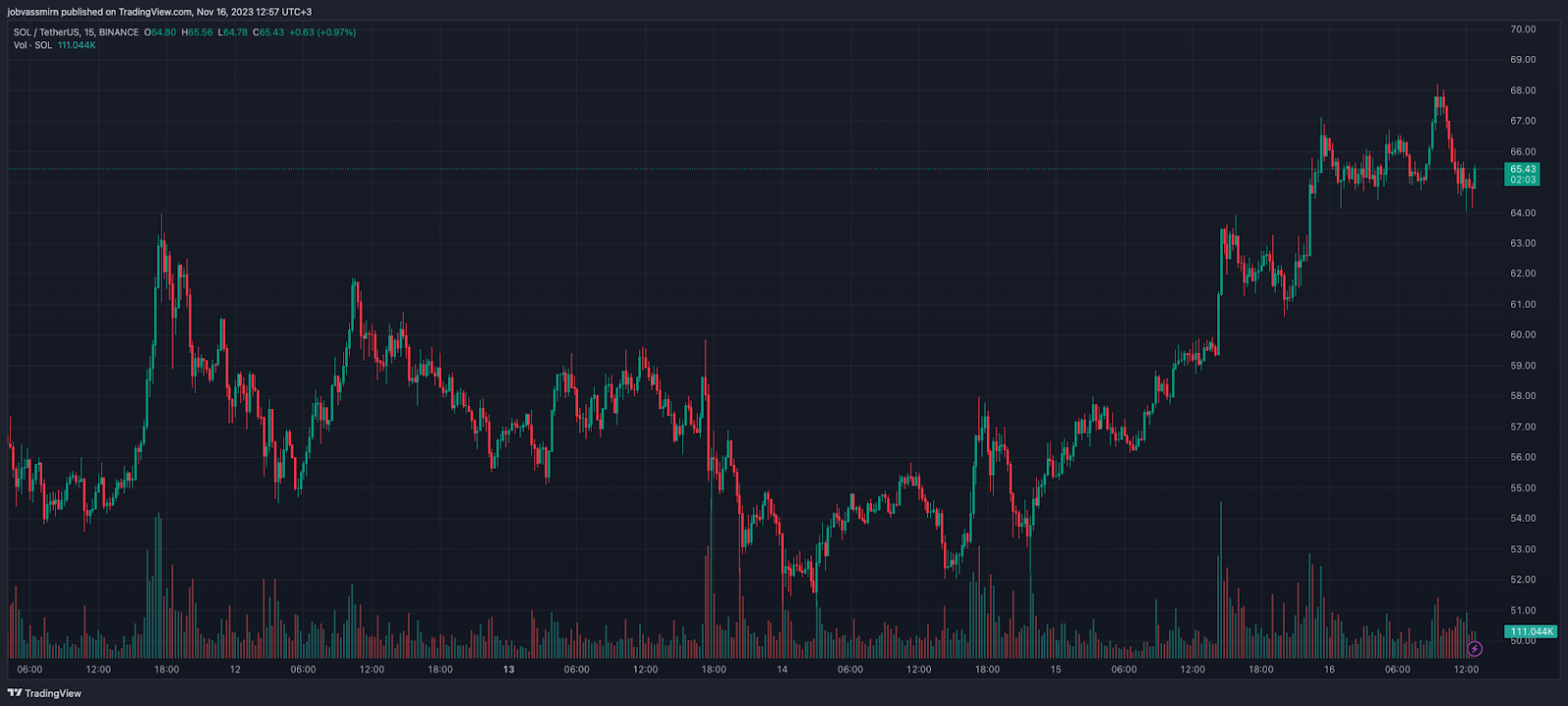Click the 68.00 price axis label
This screenshot has width=1568, height=706.
pyautogui.click(x=1522, y=90)
